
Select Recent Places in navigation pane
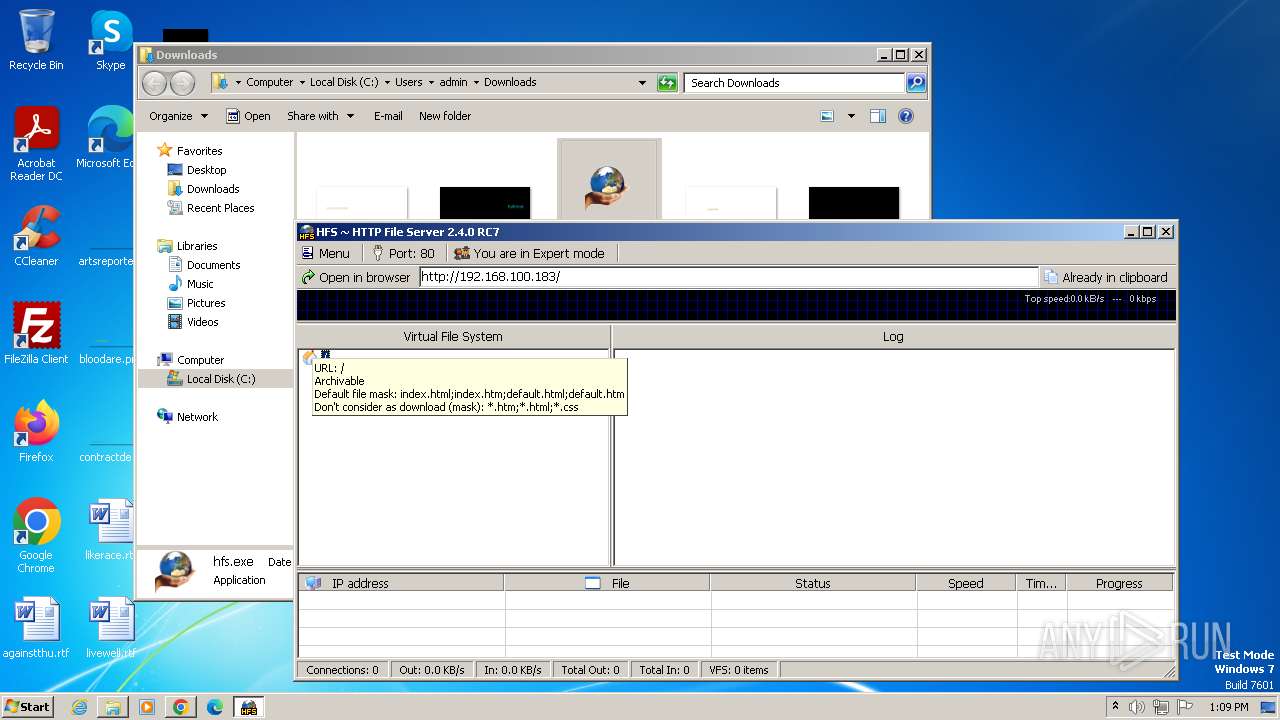(220, 208)
